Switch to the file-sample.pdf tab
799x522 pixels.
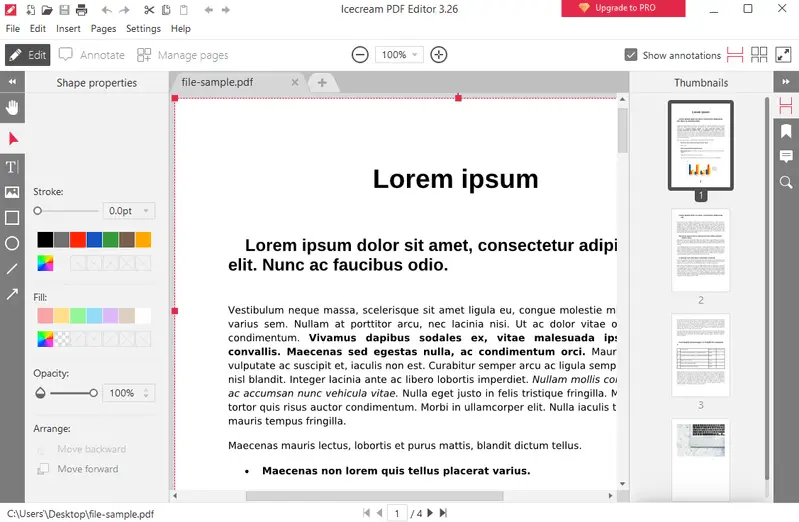[x=217, y=82]
